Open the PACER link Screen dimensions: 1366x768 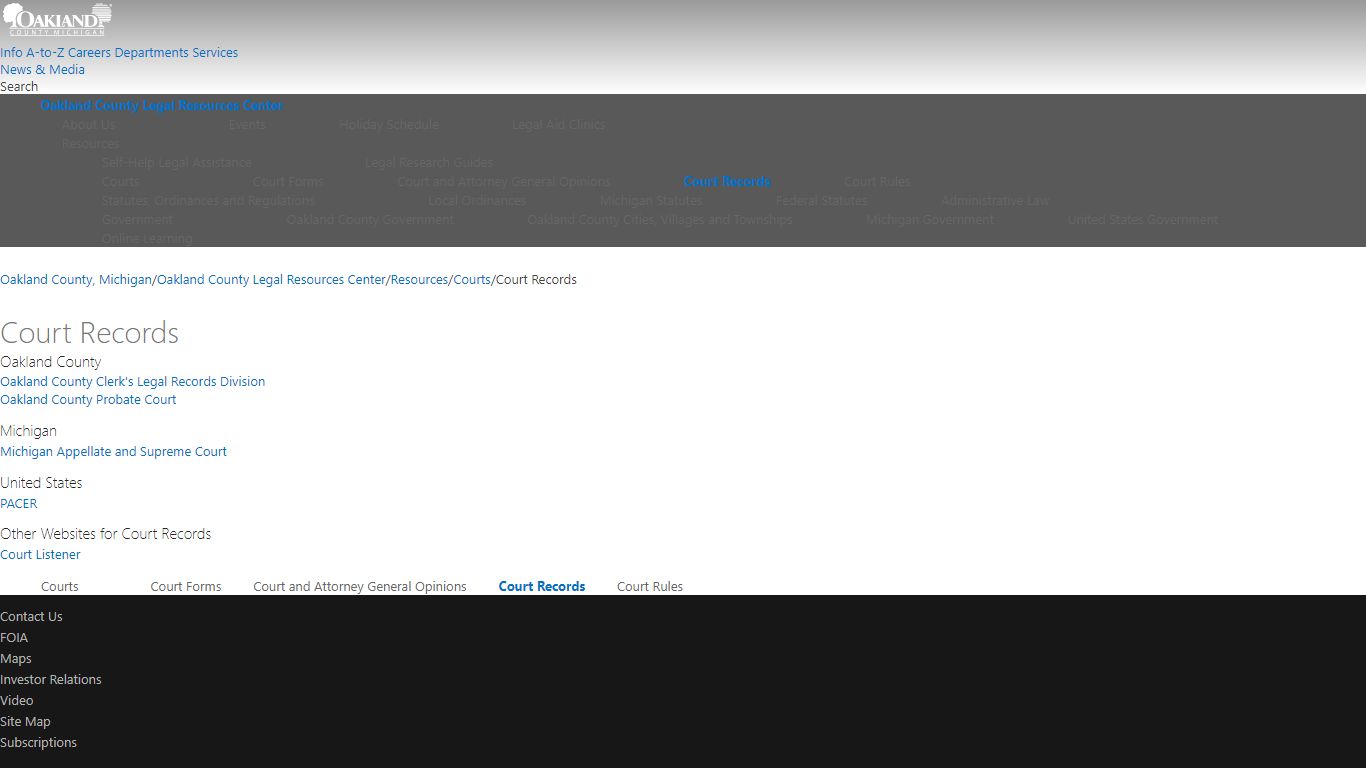[19, 504]
